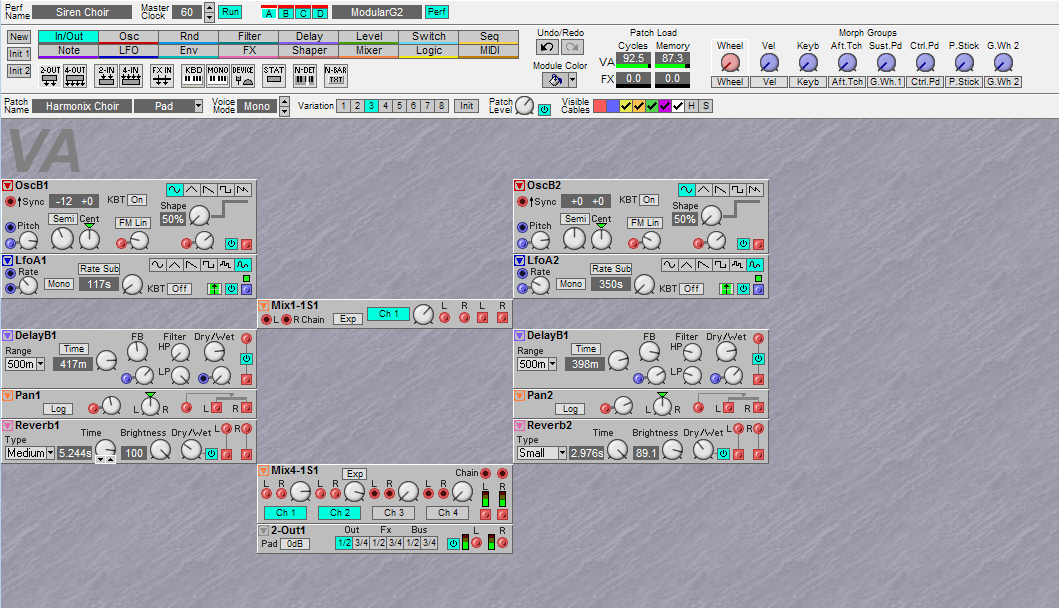
Task: Open the Module Color dropdown arrow
Action: 572,80
